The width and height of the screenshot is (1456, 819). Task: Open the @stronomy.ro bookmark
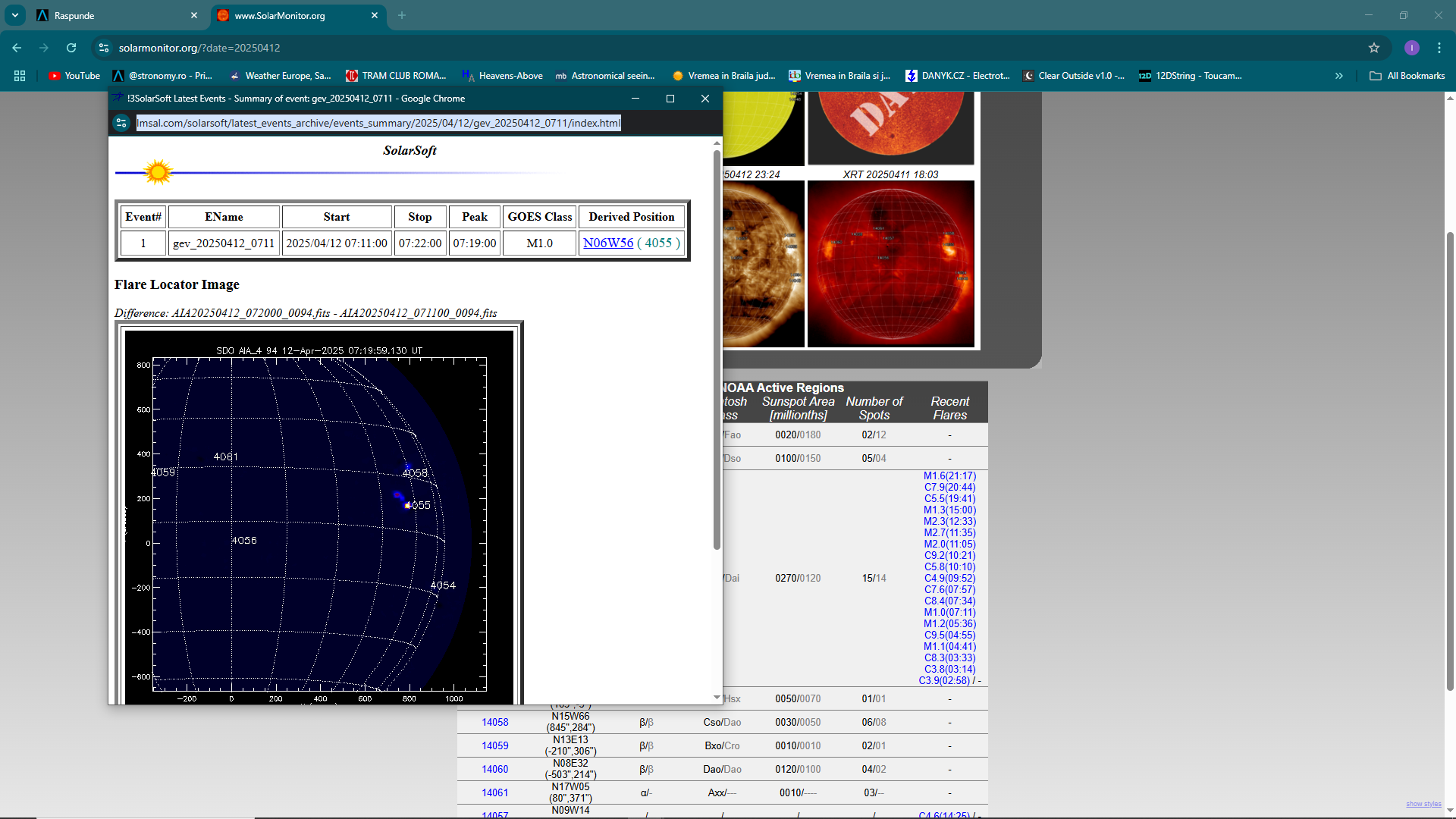pyautogui.click(x=162, y=76)
